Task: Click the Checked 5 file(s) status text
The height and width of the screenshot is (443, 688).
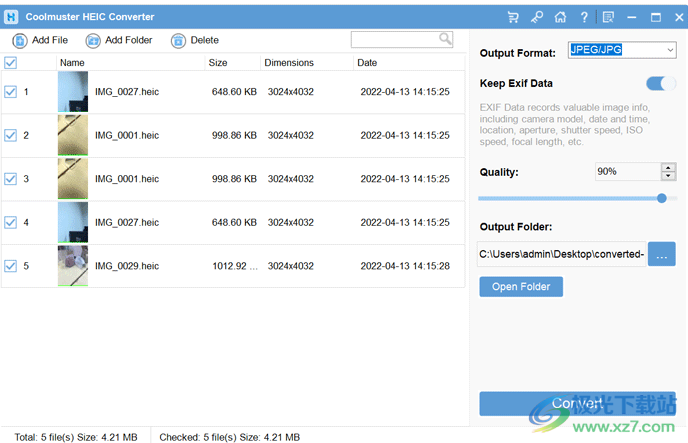Action: click(229, 437)
